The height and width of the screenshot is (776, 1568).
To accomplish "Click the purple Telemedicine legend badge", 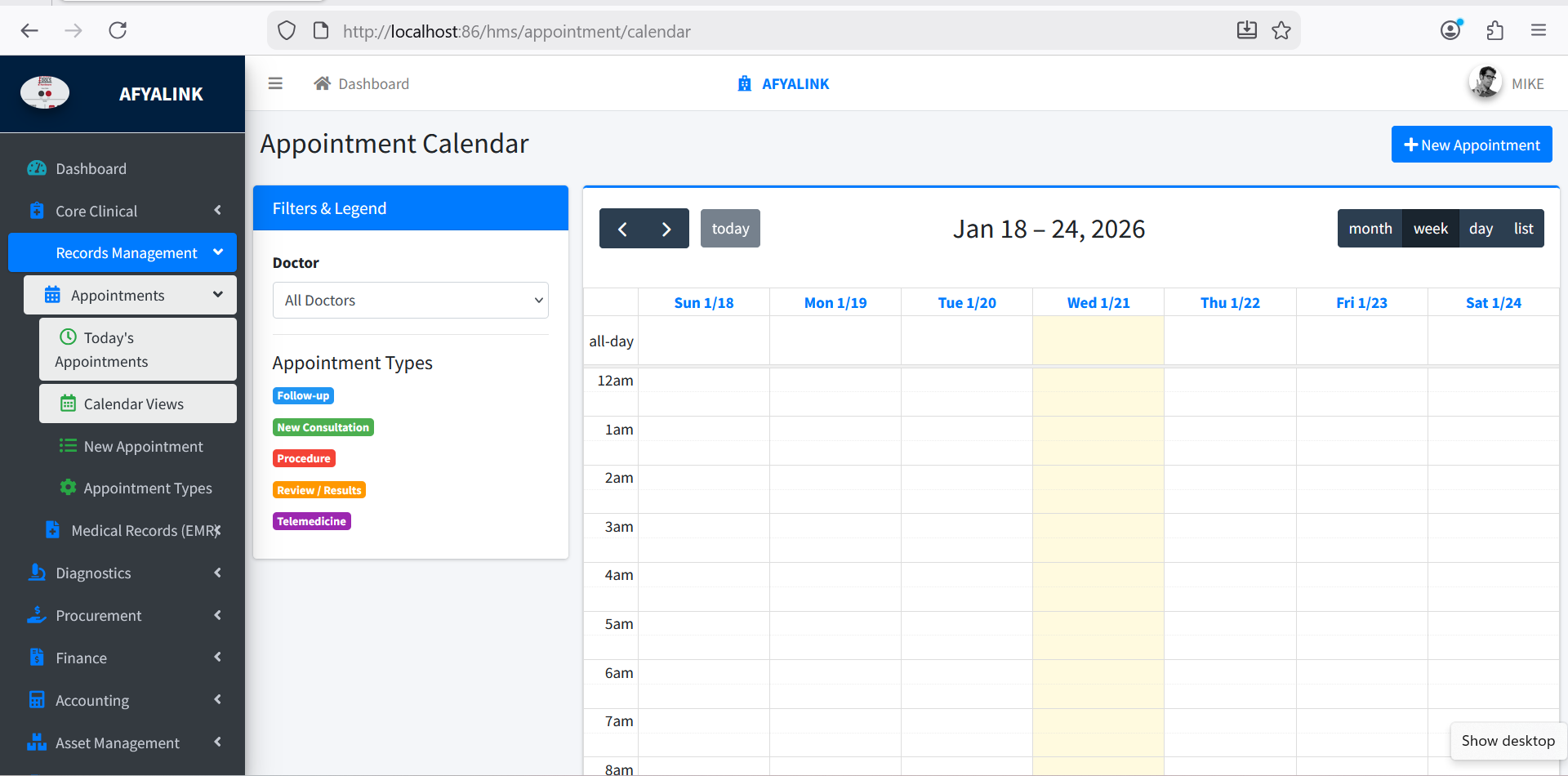I will point(311,521).
